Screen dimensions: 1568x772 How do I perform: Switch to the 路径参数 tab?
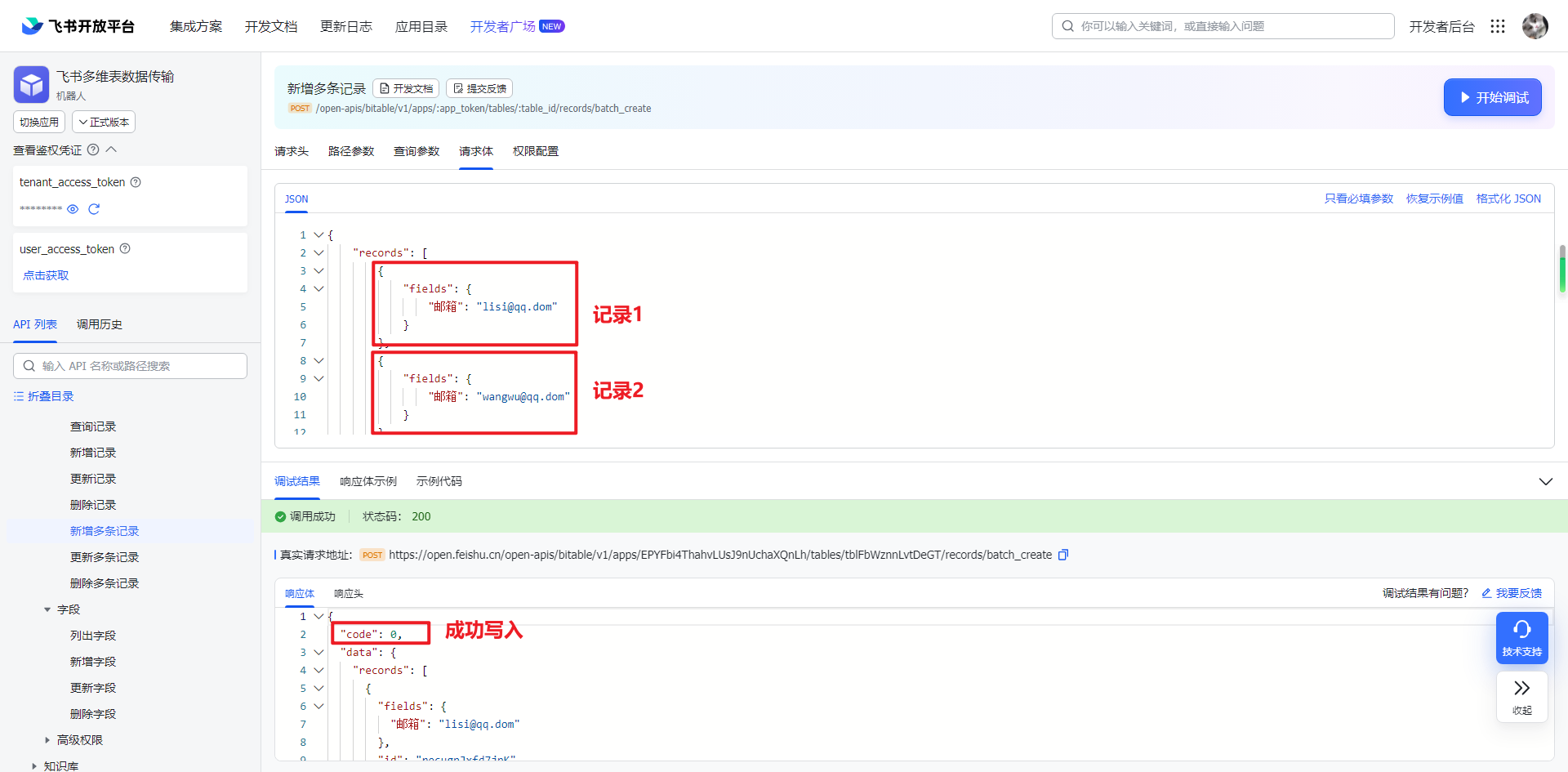click(351, 151)
